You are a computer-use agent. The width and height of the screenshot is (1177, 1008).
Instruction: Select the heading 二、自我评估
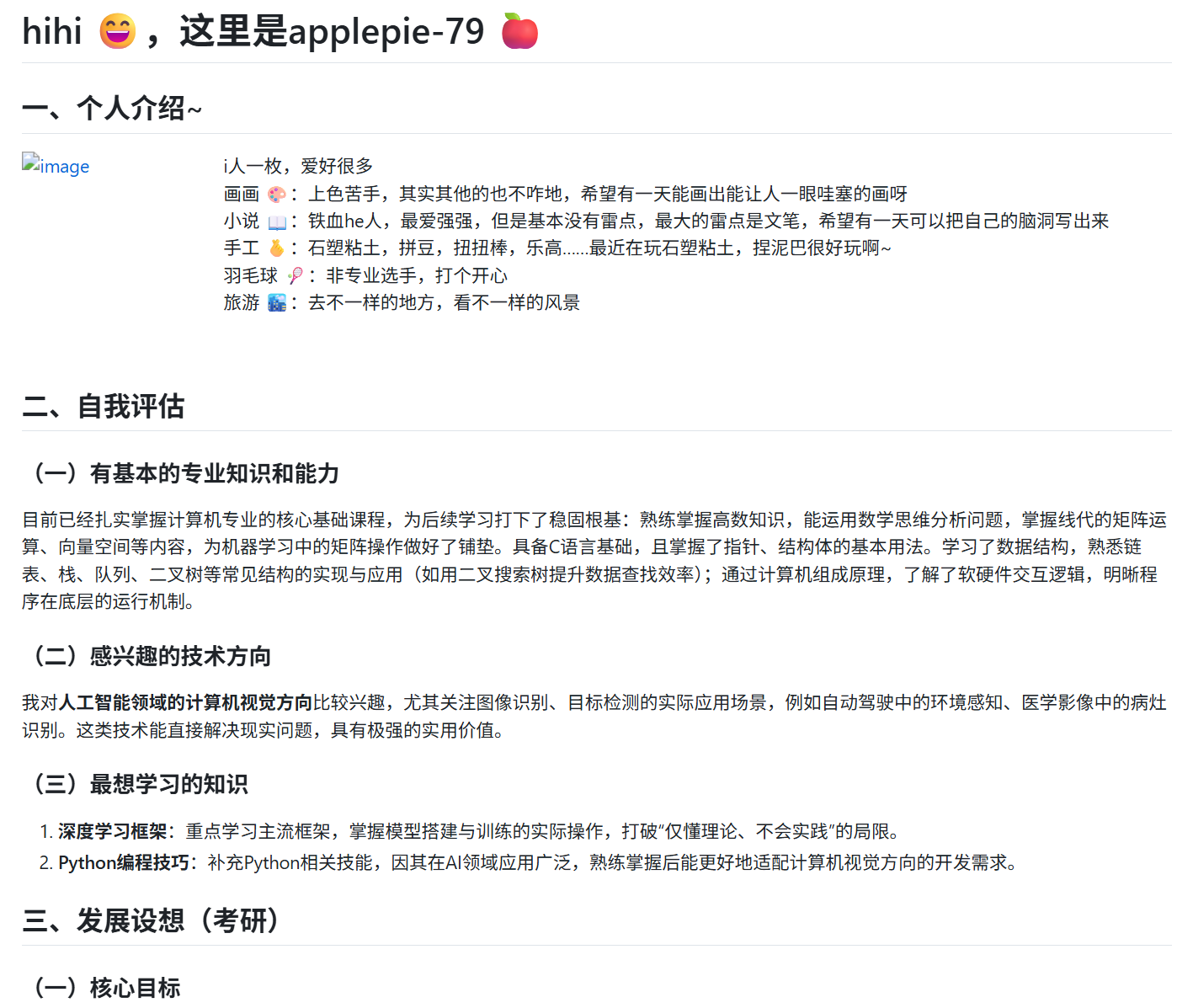pos(104,408)
